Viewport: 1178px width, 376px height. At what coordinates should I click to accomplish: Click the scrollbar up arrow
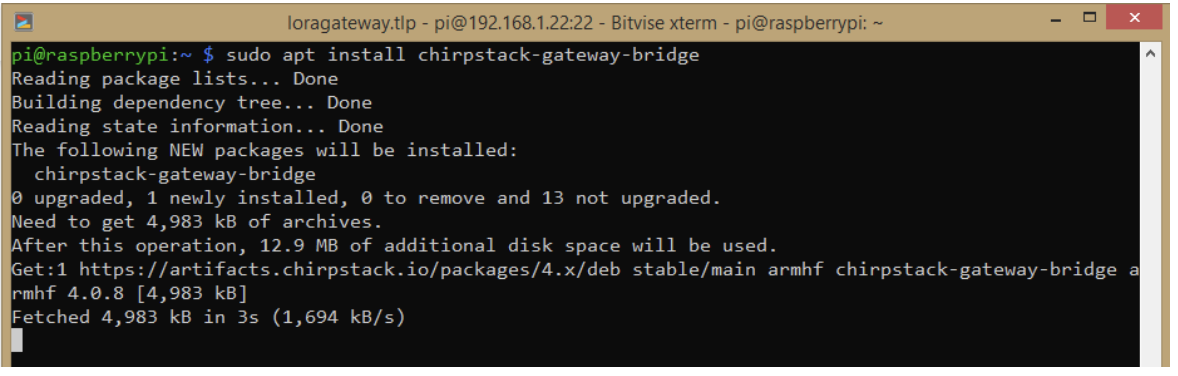click(x=1151, y=54)
